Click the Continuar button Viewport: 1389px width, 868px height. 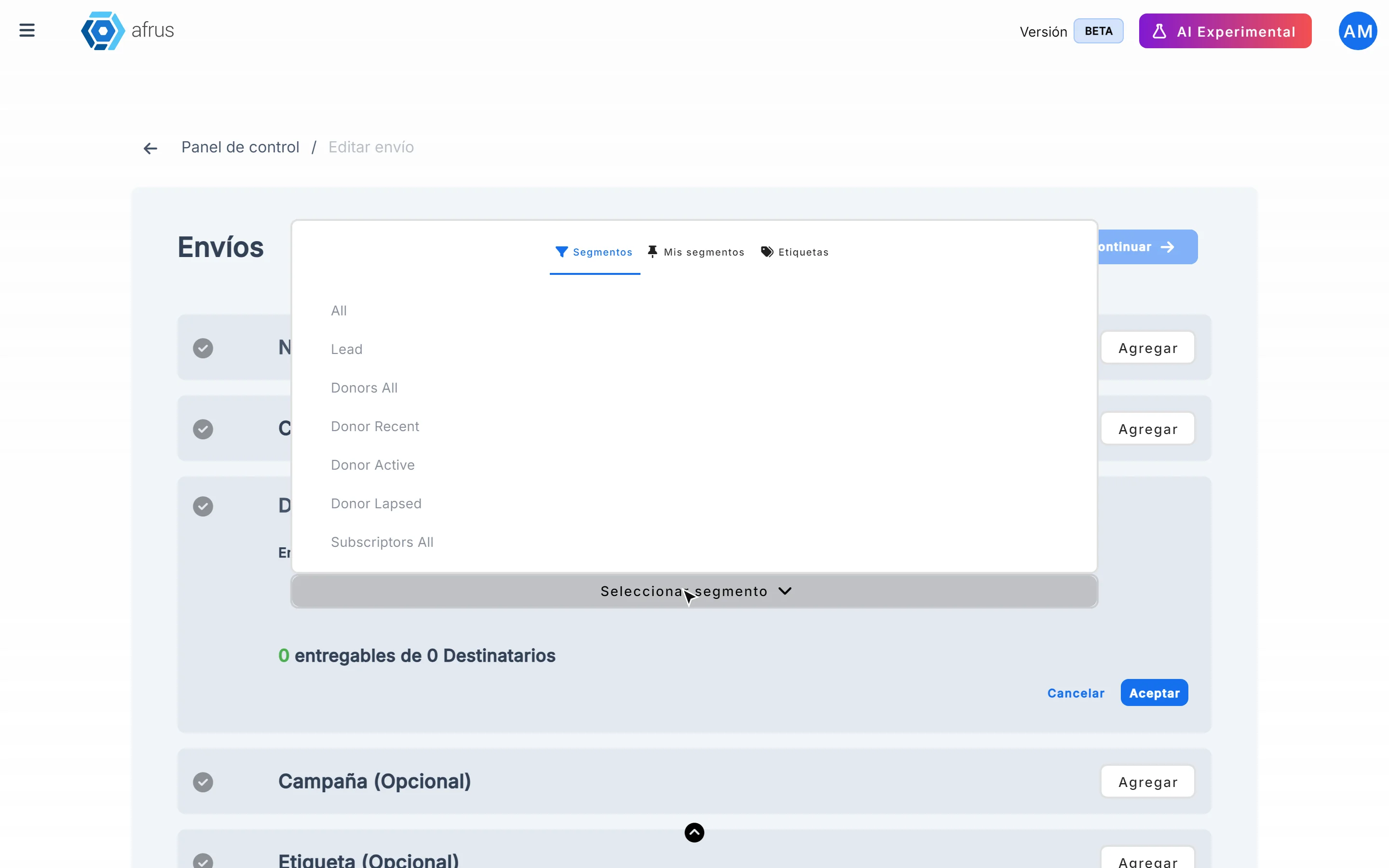pos(1147,247)
